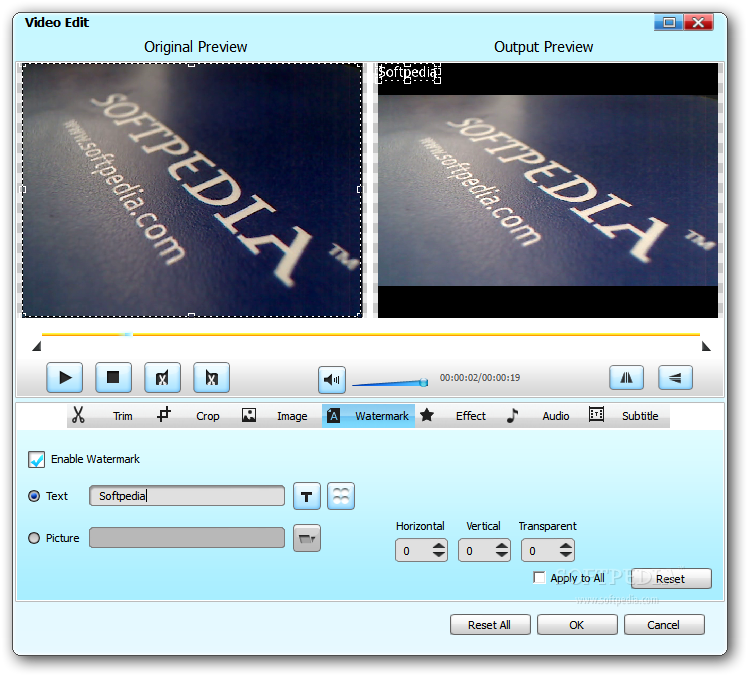The image size is (748, 676).
Task: Open the Audio tab
Action: 556,416
